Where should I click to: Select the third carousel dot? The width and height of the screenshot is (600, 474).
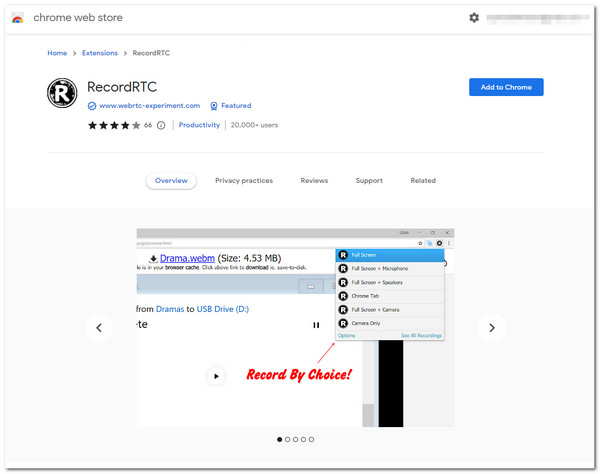pos(295,439)
